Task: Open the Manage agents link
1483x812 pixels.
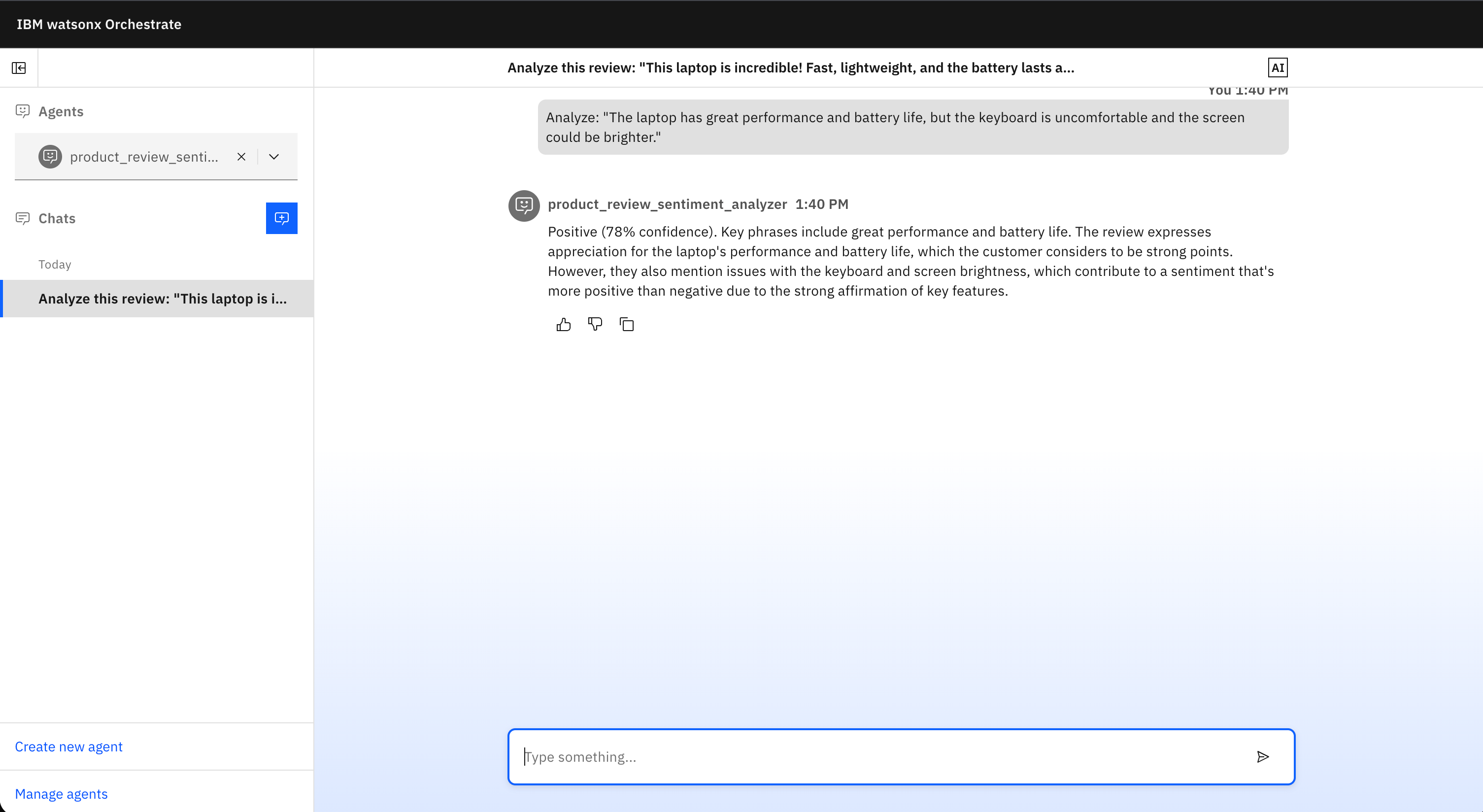Action: 61,794
